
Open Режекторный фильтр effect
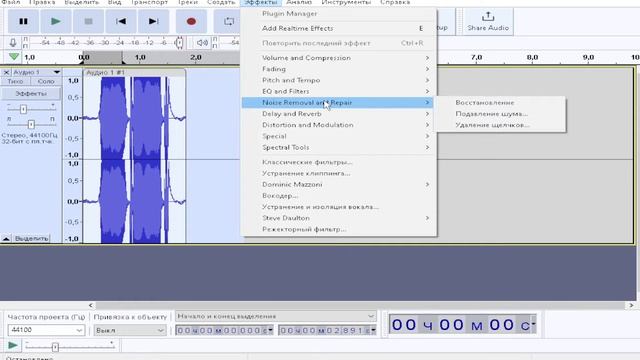pos(339,229)
